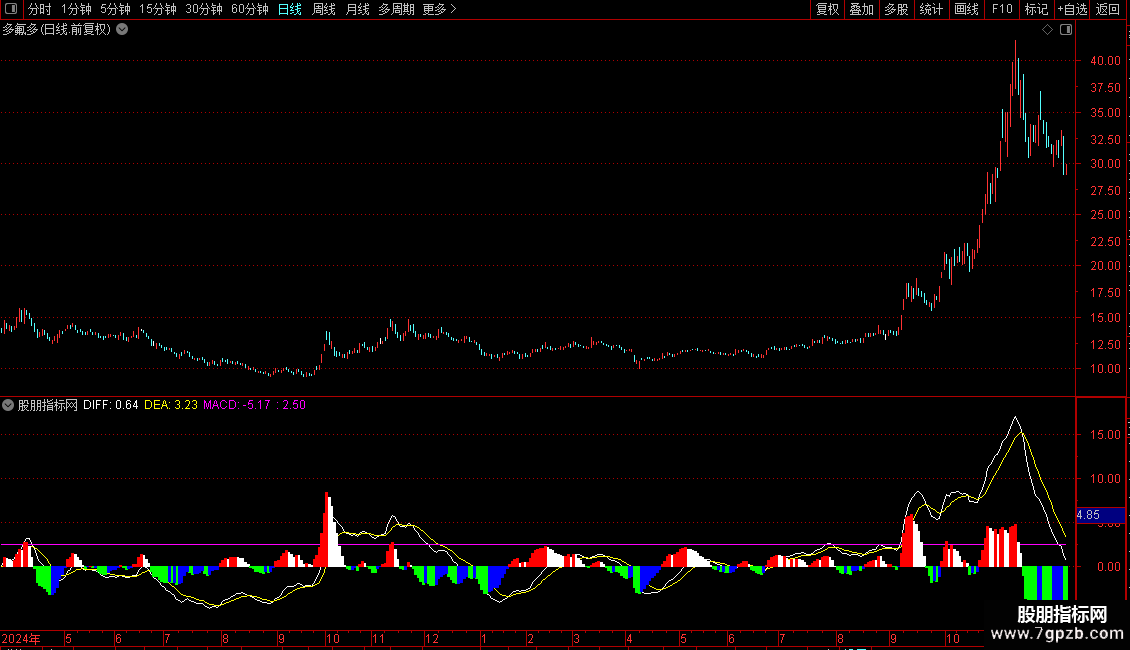
Task: Switch to 日线 daily chart
Action: point(290,9)
